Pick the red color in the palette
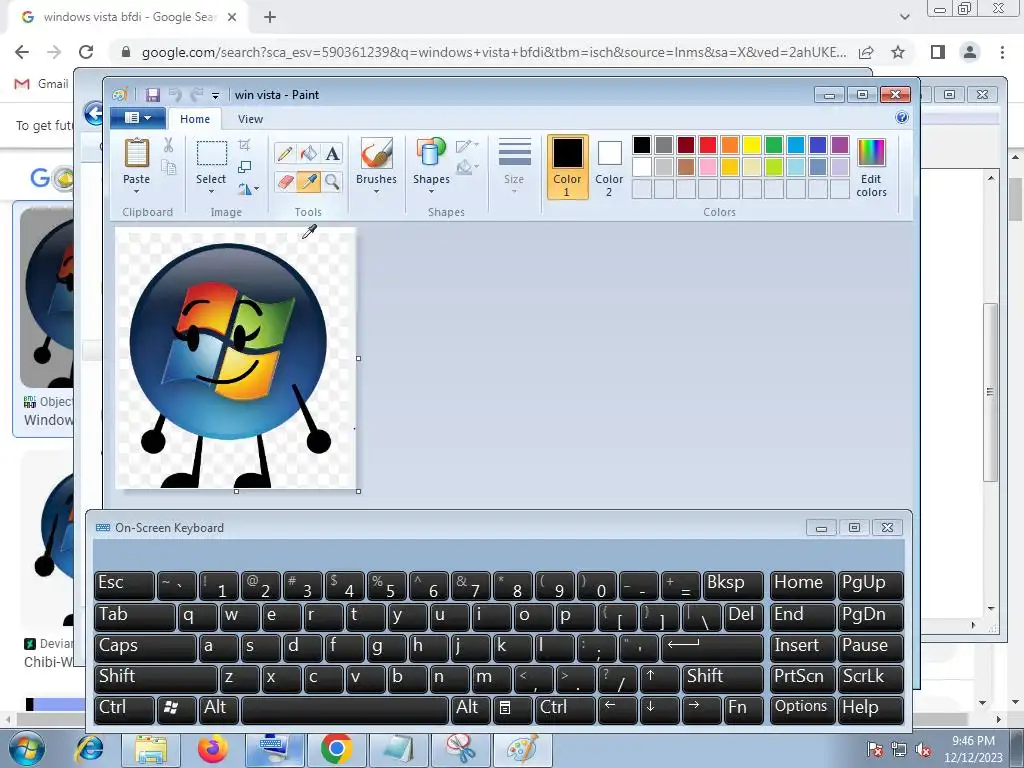 [x=708, y=145]
